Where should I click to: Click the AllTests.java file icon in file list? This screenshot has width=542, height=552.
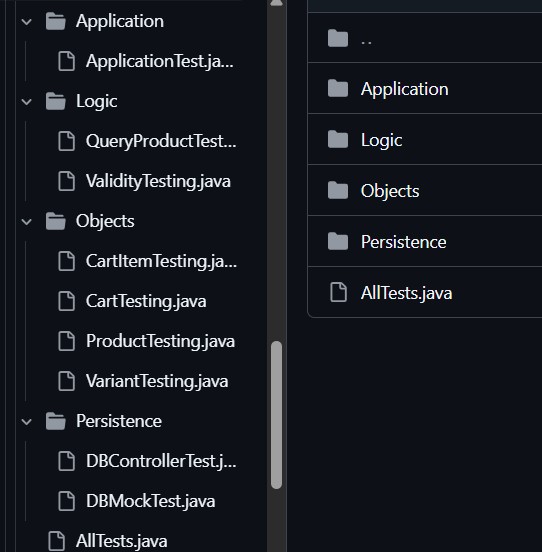pyautogui.click(x=338, y=292)
